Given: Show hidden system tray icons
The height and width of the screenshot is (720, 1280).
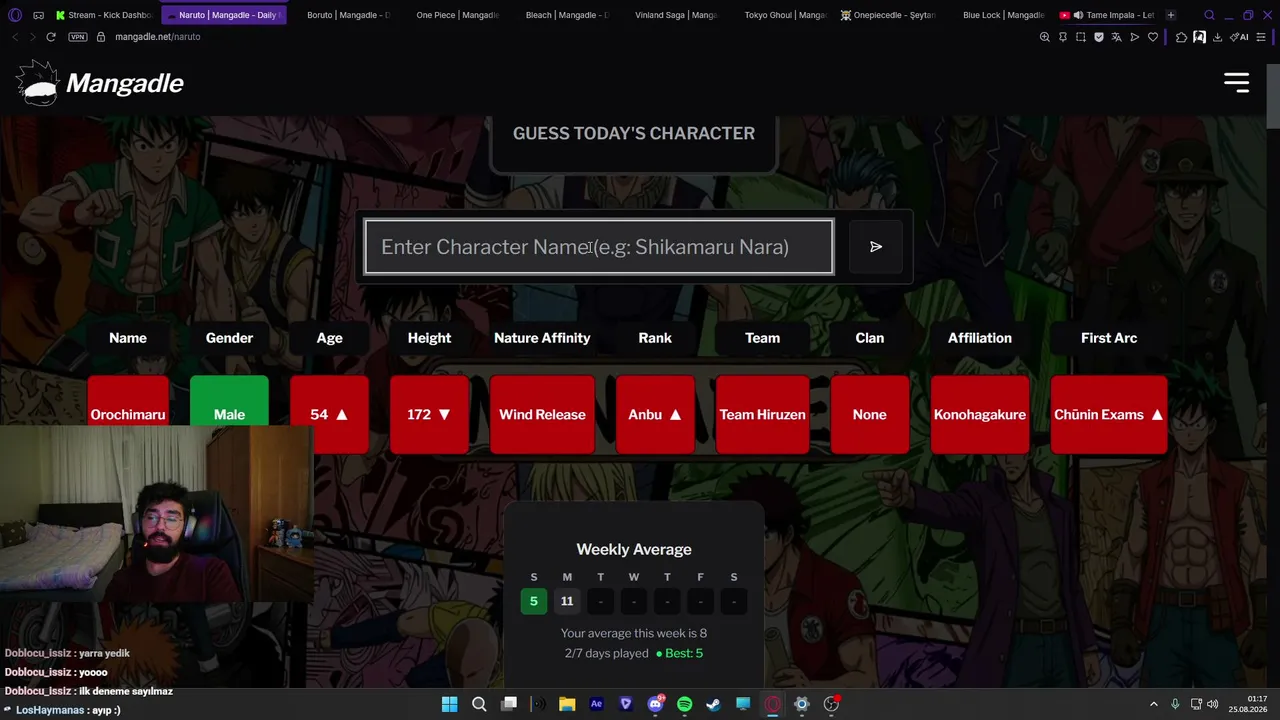Looking at the screenshot, I should coord(1153,704).
